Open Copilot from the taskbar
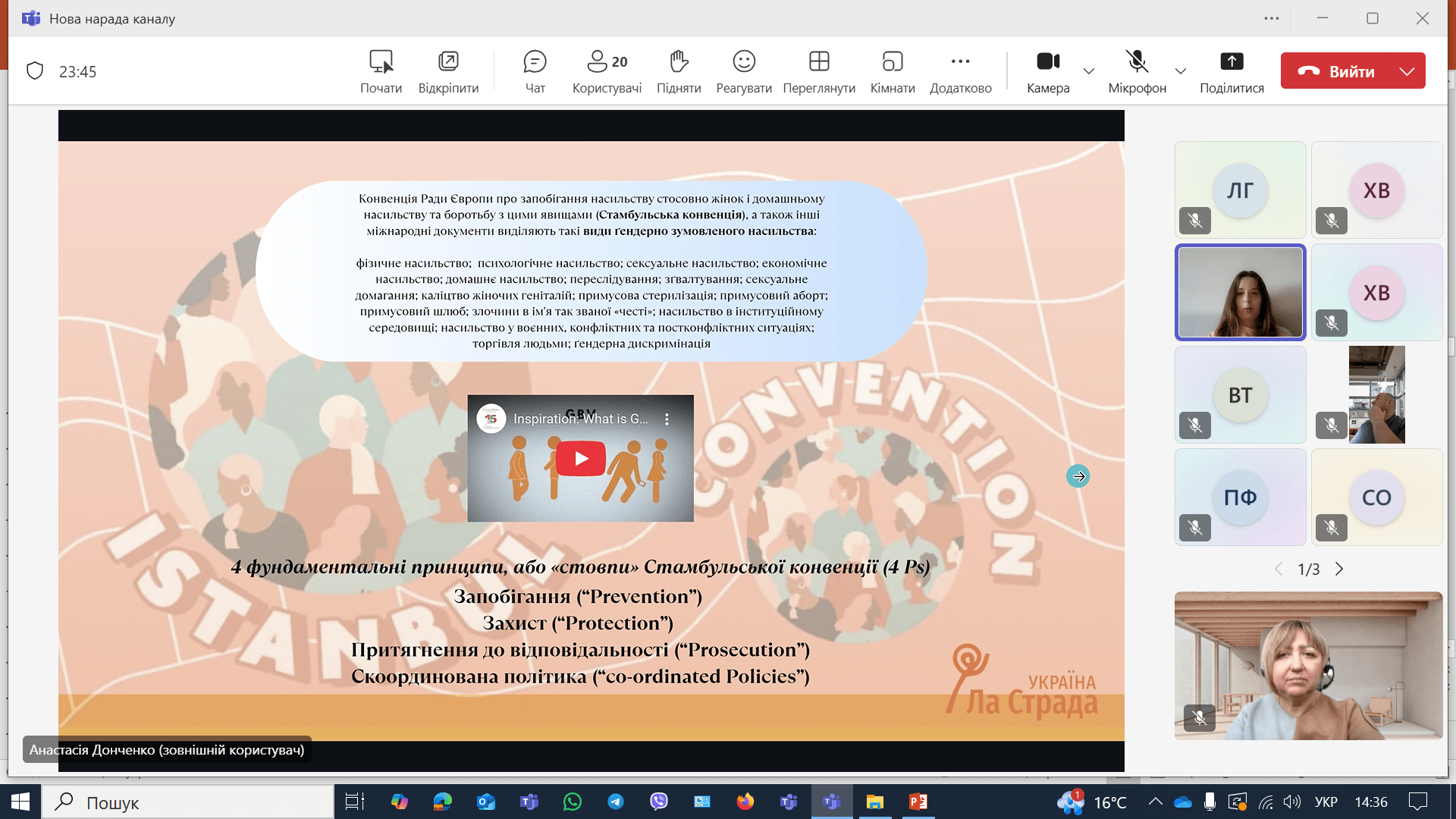Image resolution: width=1456 pixels, height=819 pixels. [x=399, y=802]
